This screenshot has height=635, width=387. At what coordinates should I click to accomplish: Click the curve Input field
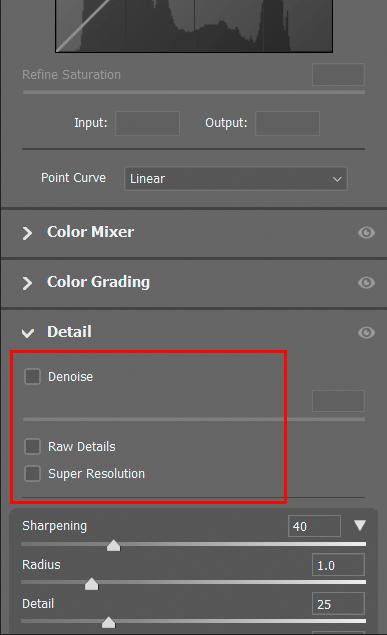click(x=147, y=123)
